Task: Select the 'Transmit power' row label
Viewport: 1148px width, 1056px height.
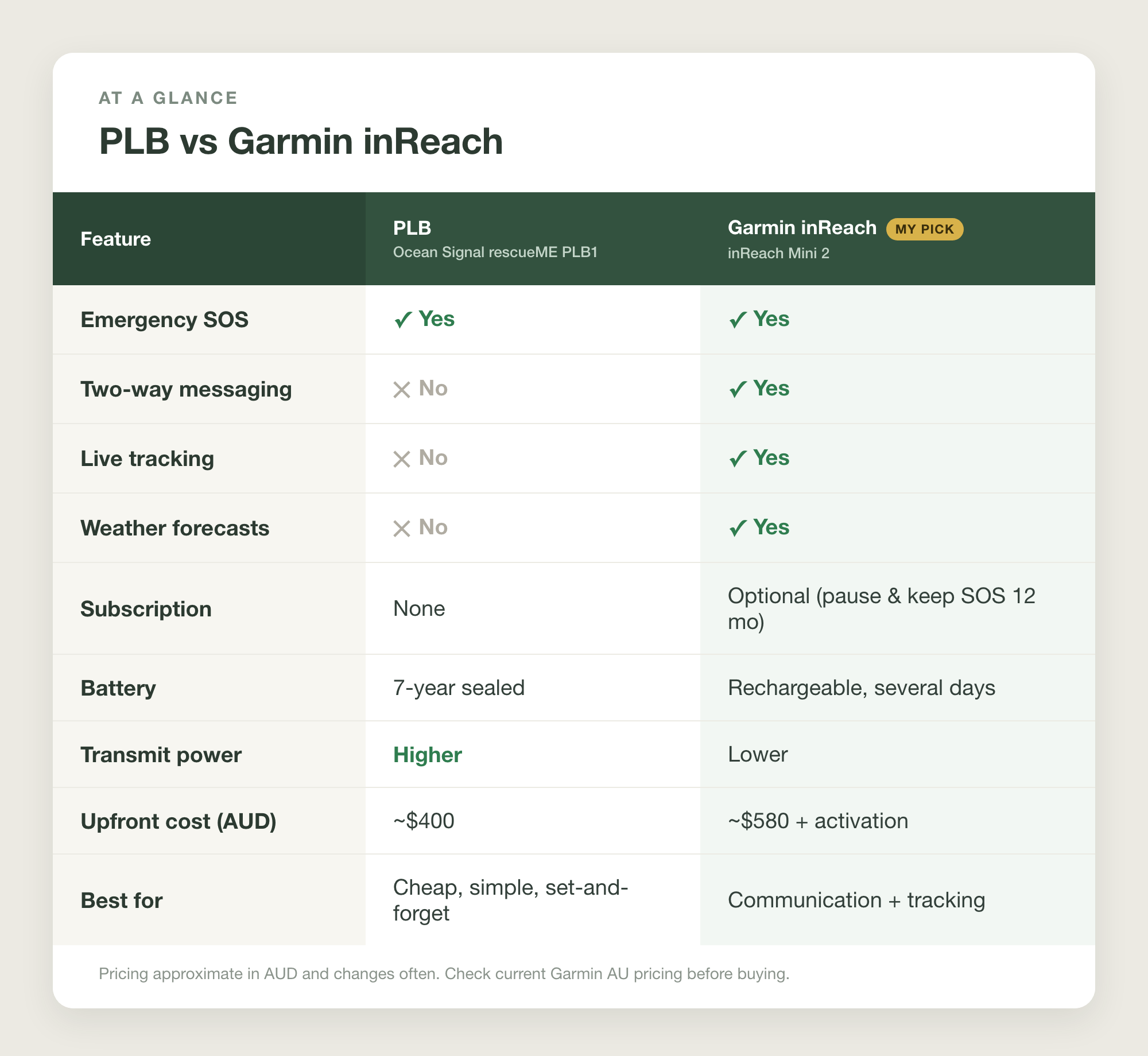Action: (x=161, y=755)
